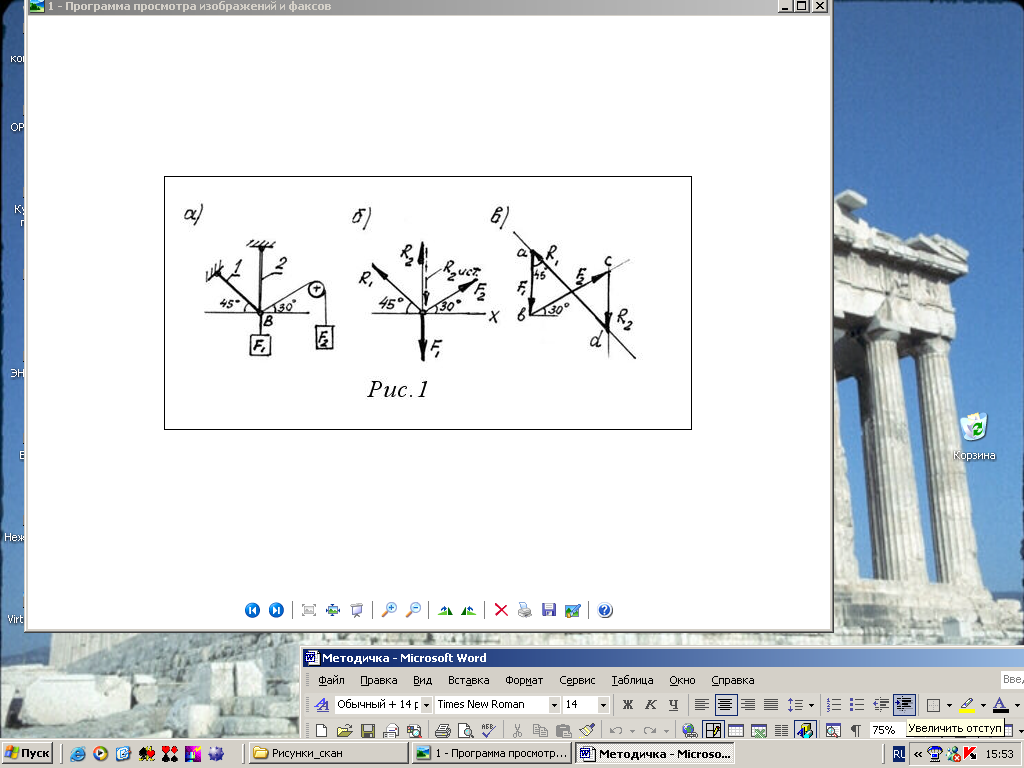
Task: Insert a table in Word
Action: click(736, 730)
